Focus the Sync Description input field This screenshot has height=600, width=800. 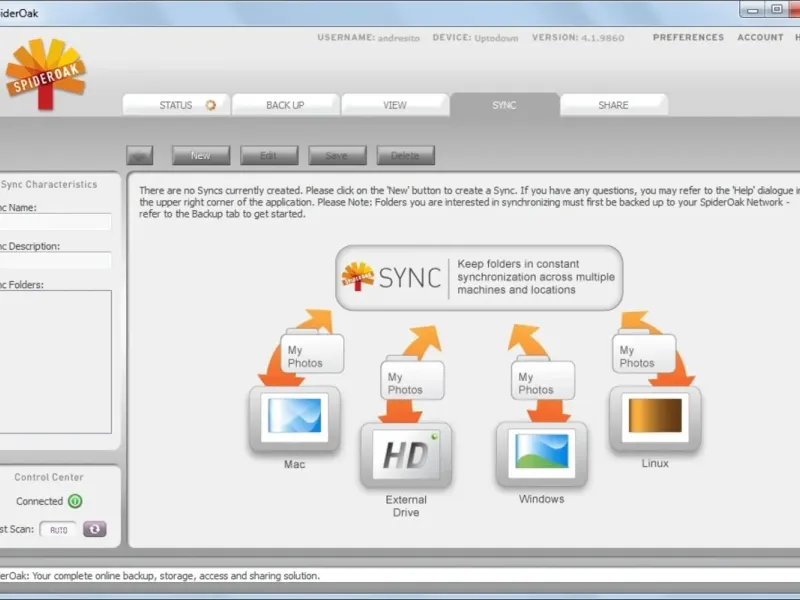point(55,260)
